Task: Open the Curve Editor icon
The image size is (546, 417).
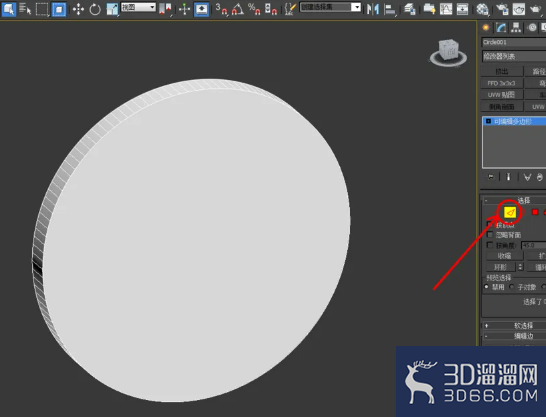Action: pyautogui.click(x=446, y=9)
